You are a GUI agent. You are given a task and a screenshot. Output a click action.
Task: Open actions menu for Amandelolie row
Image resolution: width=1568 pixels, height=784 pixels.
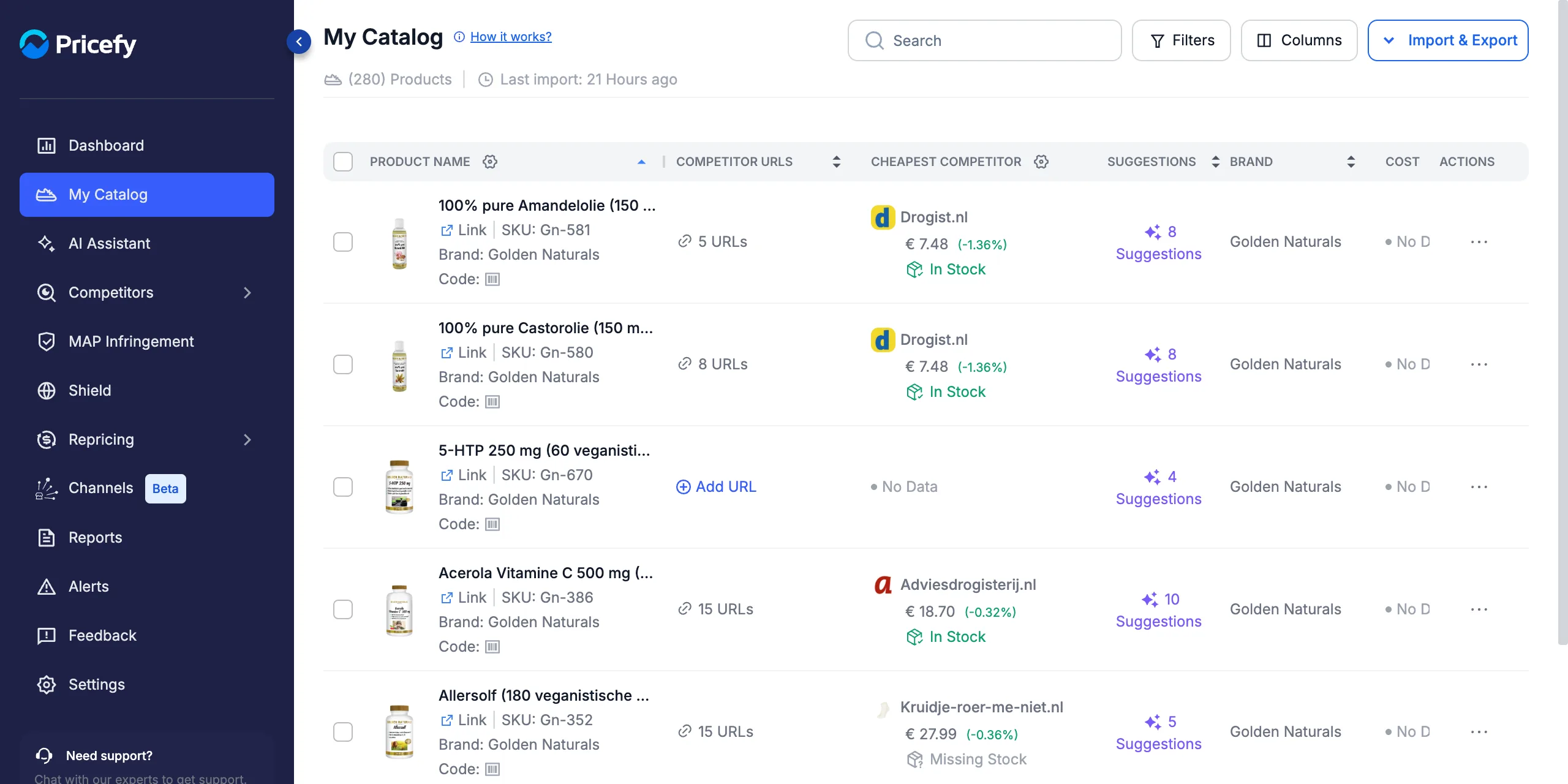point(1479,242)
